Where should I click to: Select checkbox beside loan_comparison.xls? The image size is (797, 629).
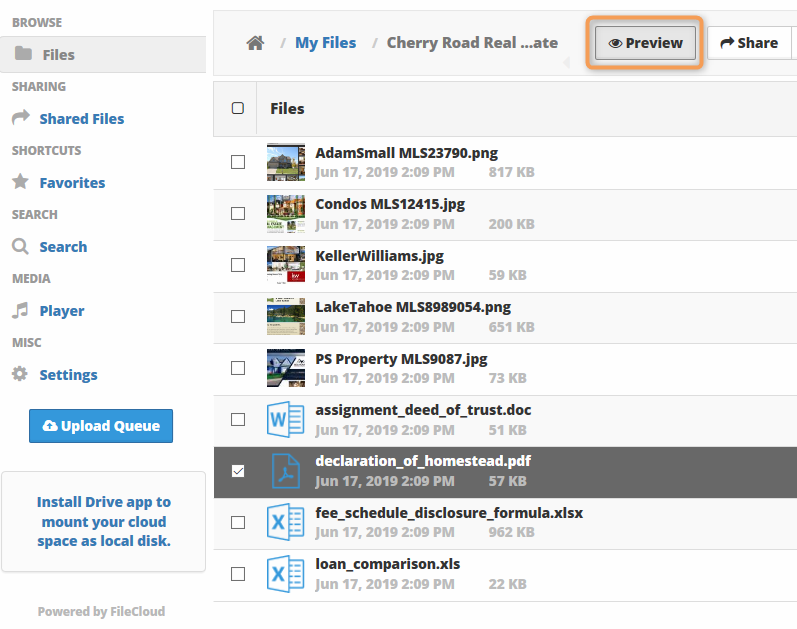point(237,574)
